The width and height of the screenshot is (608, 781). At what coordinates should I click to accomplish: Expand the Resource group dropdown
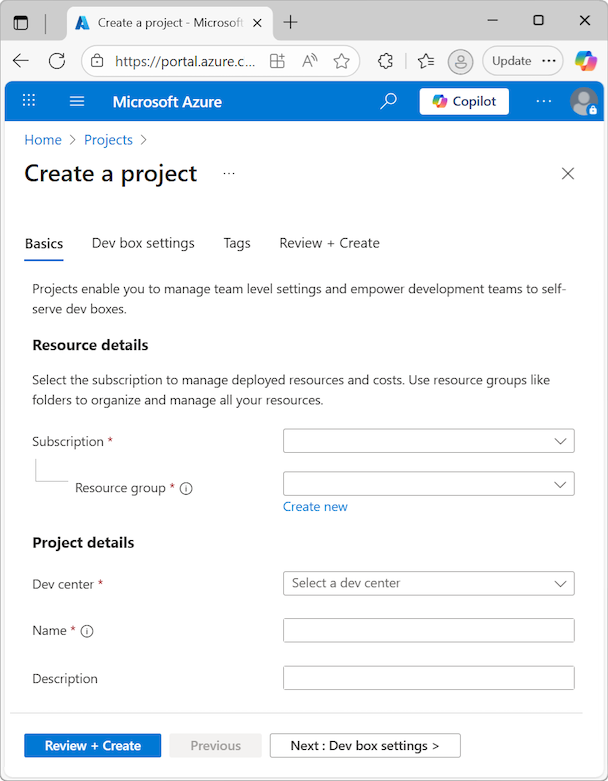coord(428,484)
